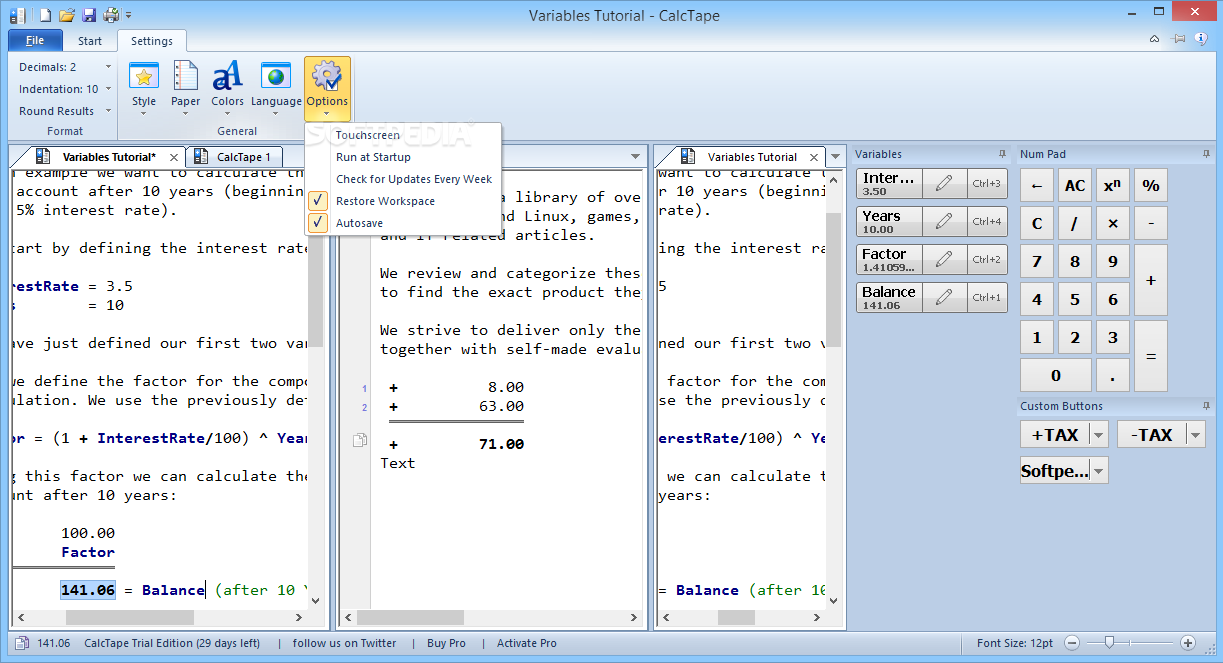Select the Settings ribbon tab
Image resolution: width=1223 pixels, height=663 pixels.
pos(152,41)
